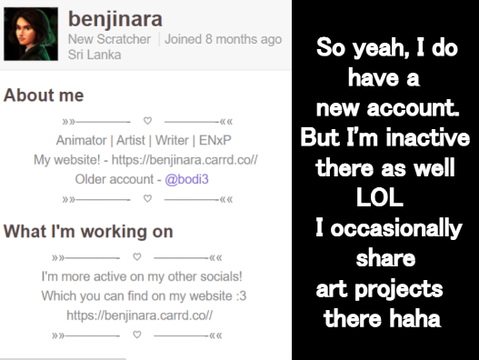Screen dimensions: 479x360
Task: Click the I'm more active on my other socials line
Action: tap(142, 277)
